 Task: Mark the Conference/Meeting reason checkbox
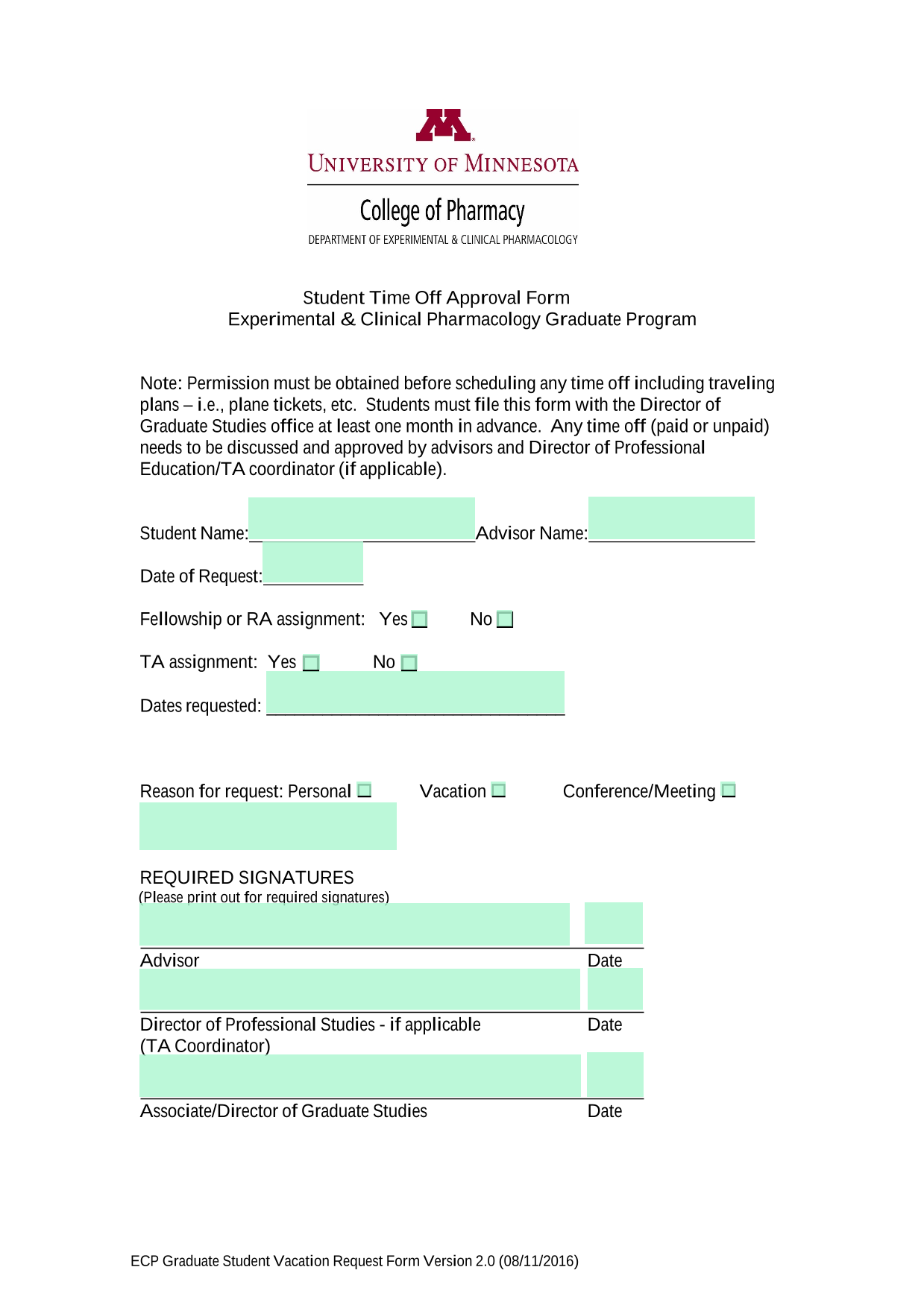pos(729,790)
